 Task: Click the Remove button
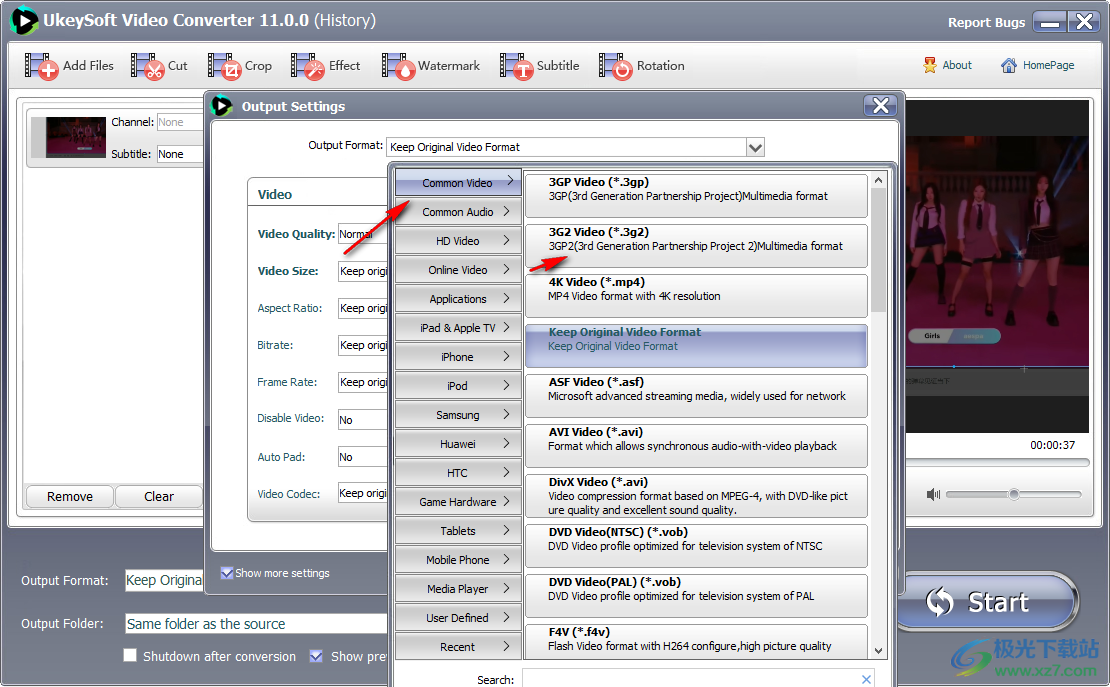(69, 496)
